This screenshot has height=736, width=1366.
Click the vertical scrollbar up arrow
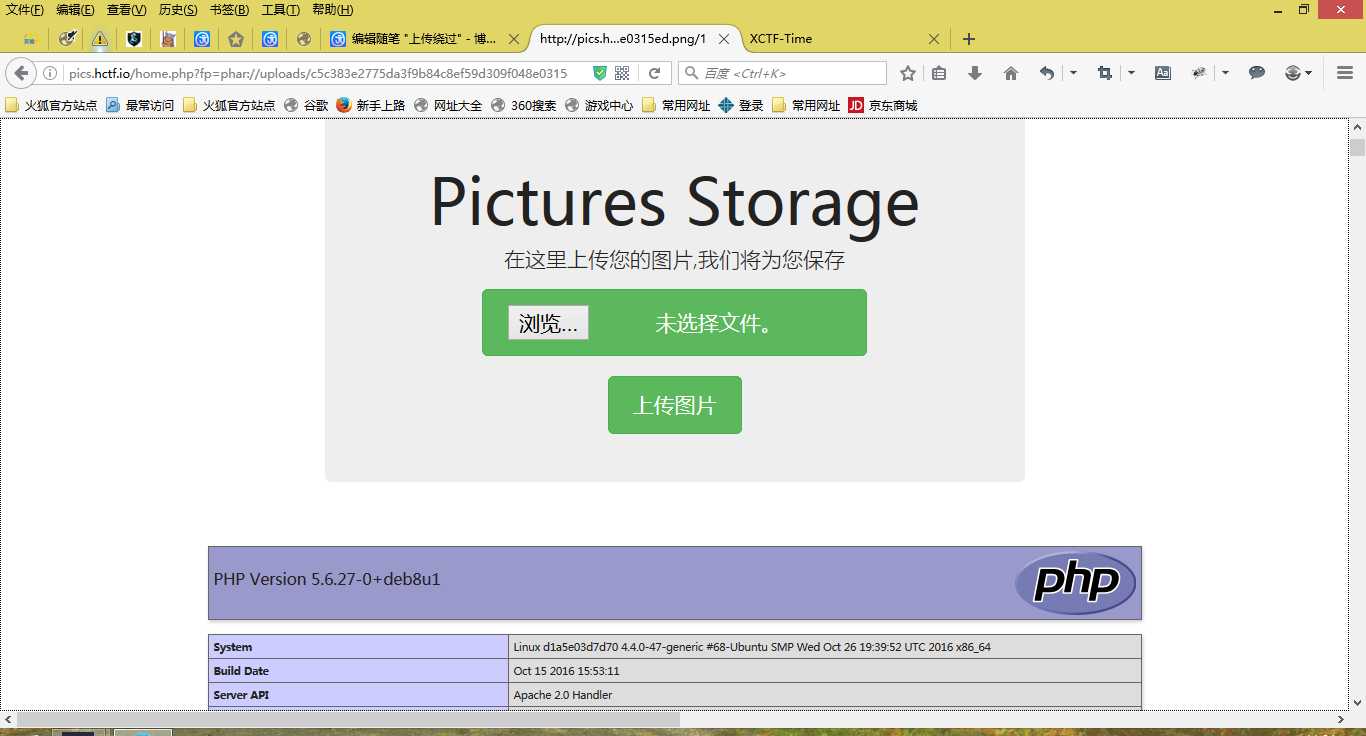(1357, 127)
